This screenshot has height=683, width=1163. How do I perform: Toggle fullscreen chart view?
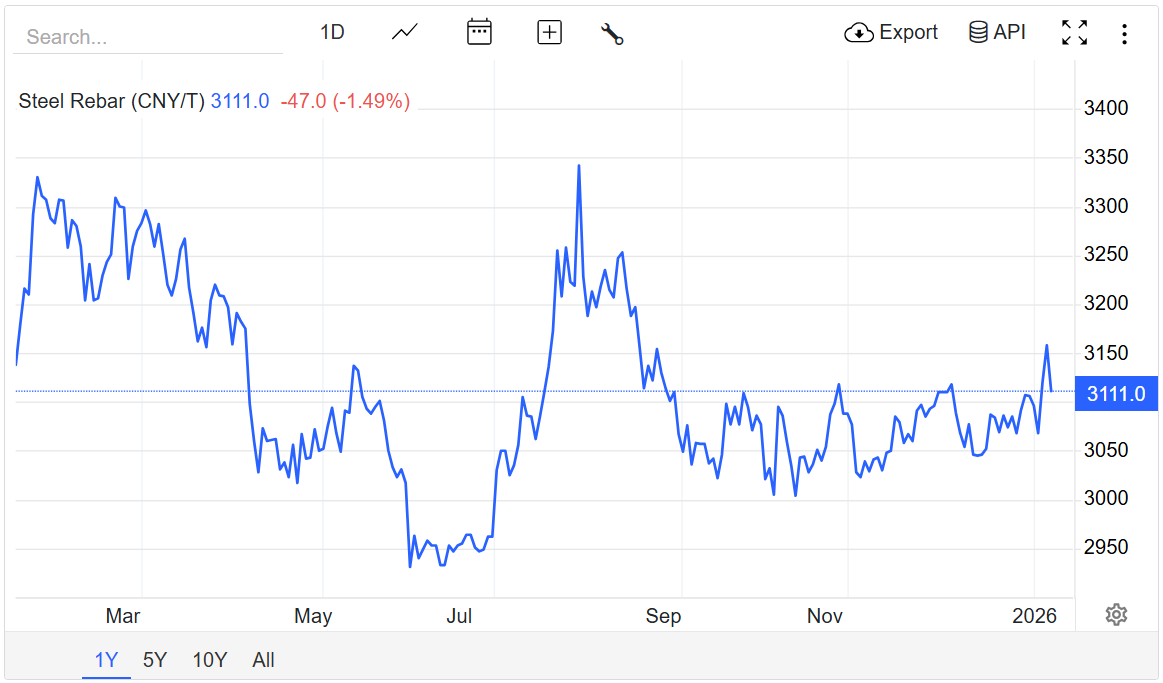[x=1074, y=33]
